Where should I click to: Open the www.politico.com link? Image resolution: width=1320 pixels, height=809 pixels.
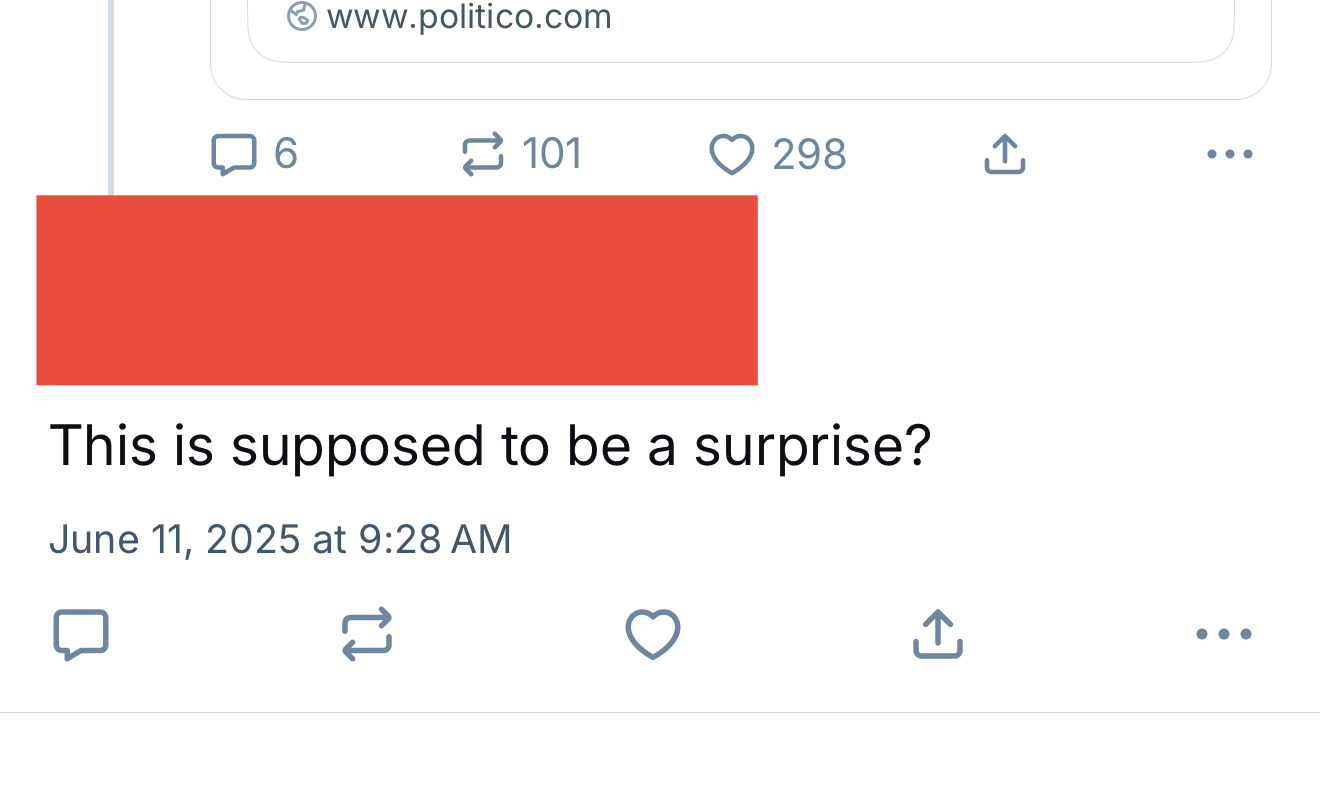point(468,17)
